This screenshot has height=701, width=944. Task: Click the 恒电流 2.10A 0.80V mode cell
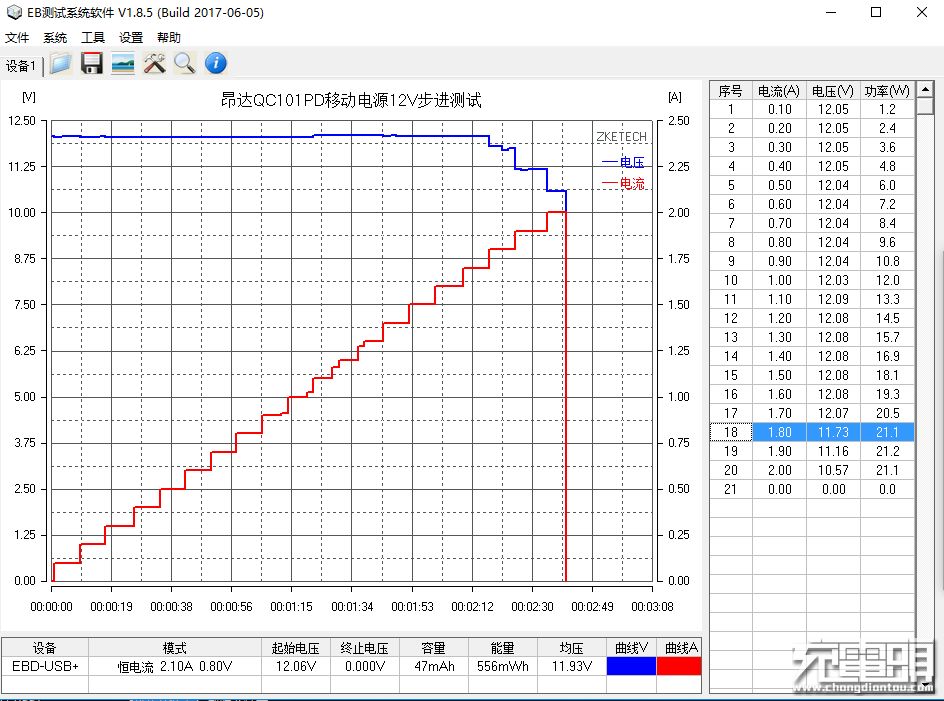pyautogui.click(x=175, y=666)
